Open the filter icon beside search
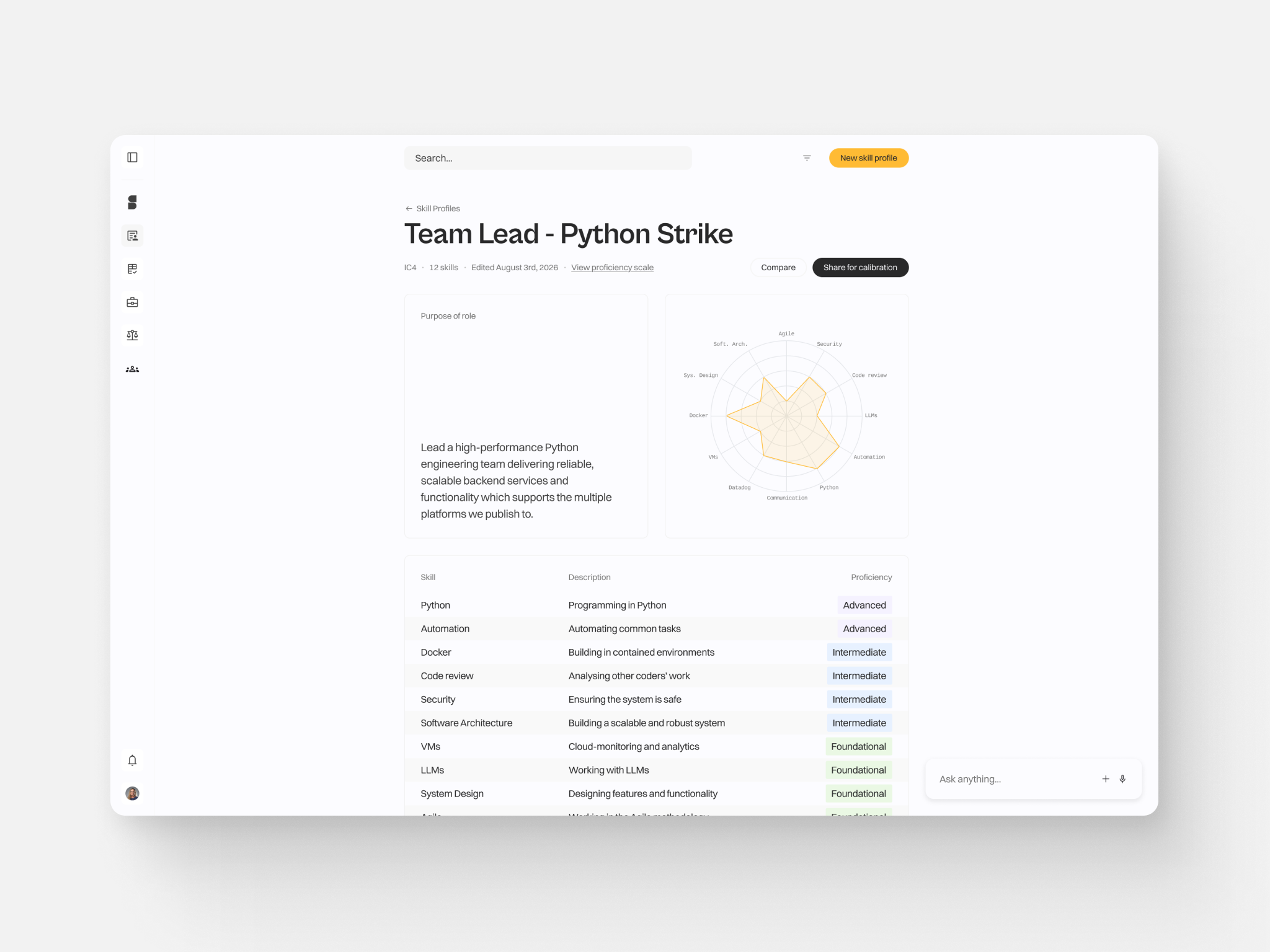 coord(807,158)
